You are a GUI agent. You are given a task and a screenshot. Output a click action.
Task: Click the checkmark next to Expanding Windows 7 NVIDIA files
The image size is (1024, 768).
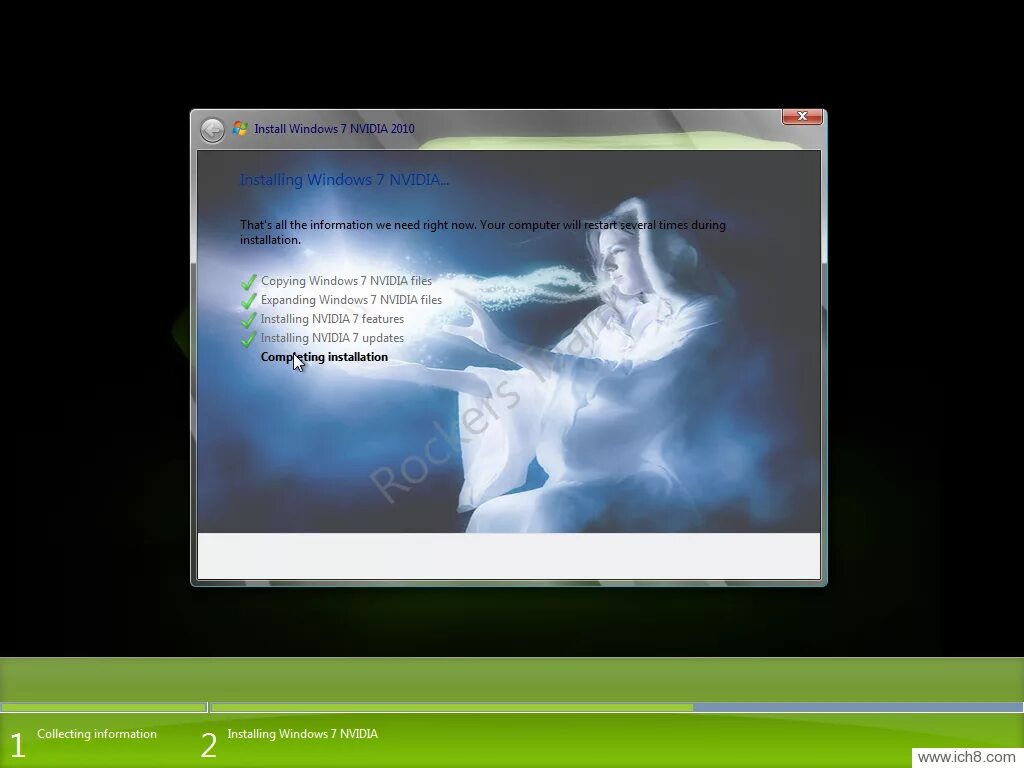[x=247, y=300]
